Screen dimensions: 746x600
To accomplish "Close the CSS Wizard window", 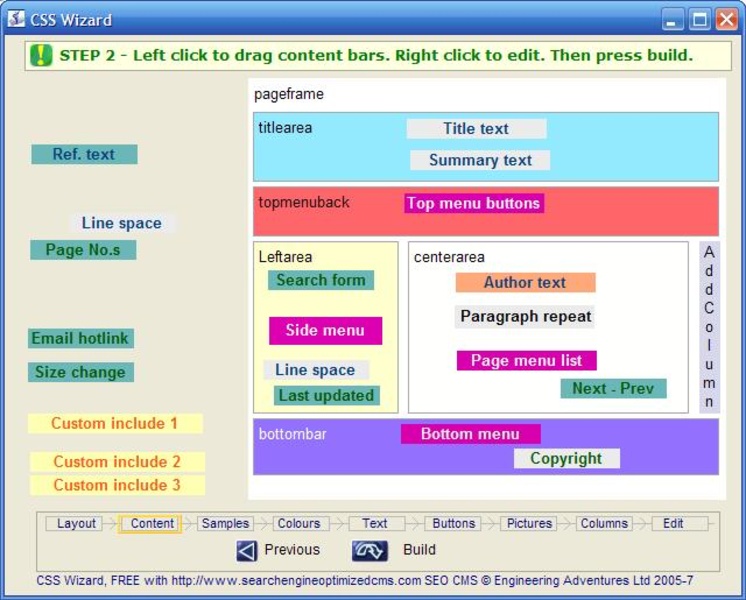I will click(x=726, y=20).
